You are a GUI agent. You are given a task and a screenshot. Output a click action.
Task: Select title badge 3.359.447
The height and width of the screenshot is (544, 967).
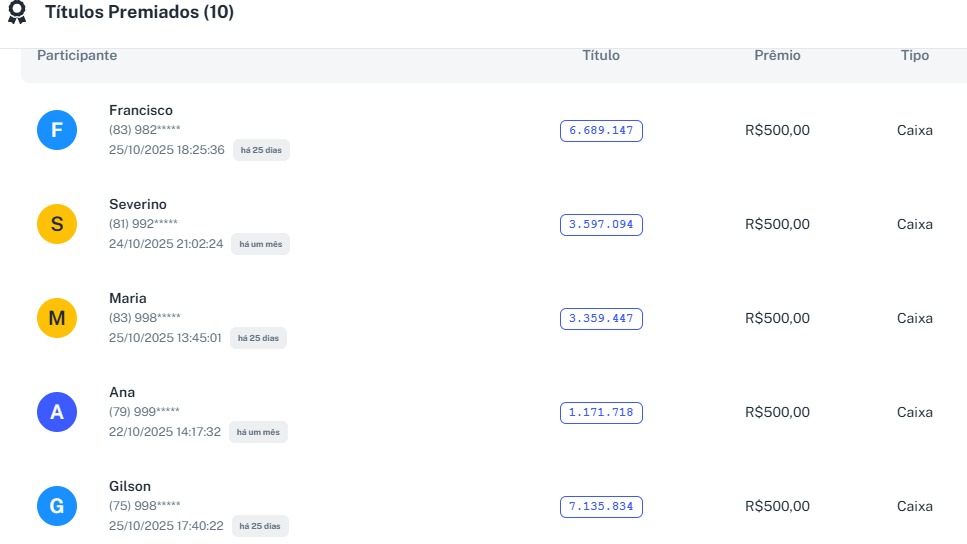click(x=601, y=318)
